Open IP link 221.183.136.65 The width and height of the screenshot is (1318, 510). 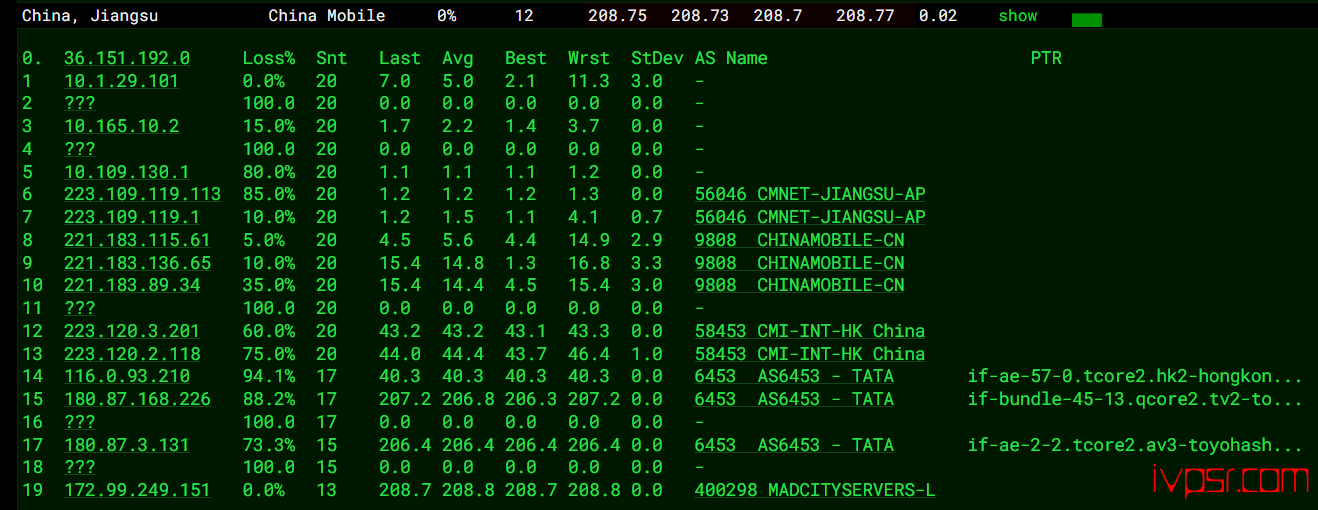(137, 263)
